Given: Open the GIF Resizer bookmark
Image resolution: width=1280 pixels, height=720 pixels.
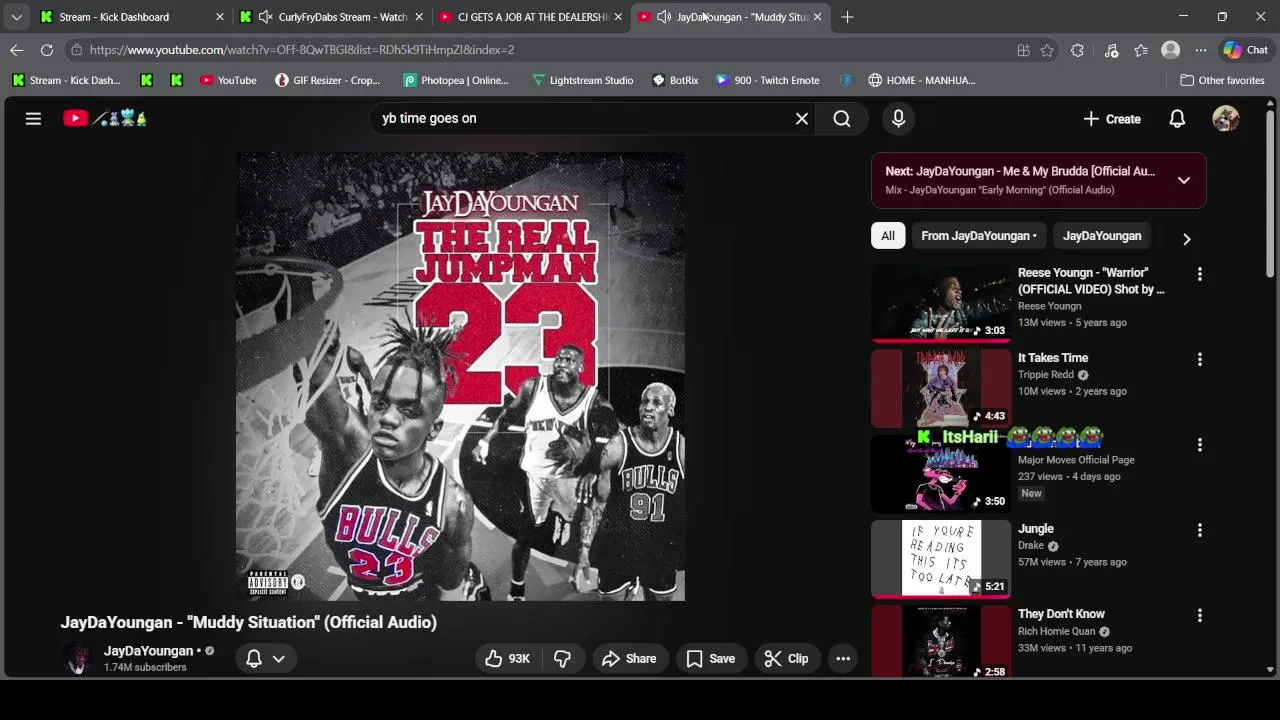Looking at the screenshot, I should (328, 80).
